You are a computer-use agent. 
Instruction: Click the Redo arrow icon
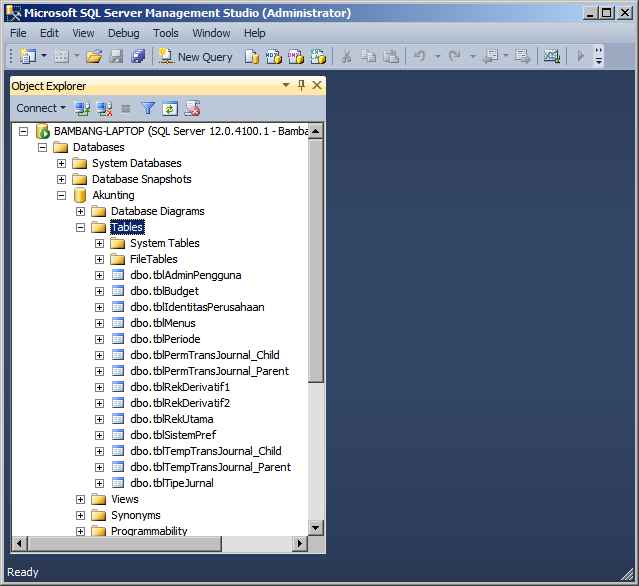[454, 56]
